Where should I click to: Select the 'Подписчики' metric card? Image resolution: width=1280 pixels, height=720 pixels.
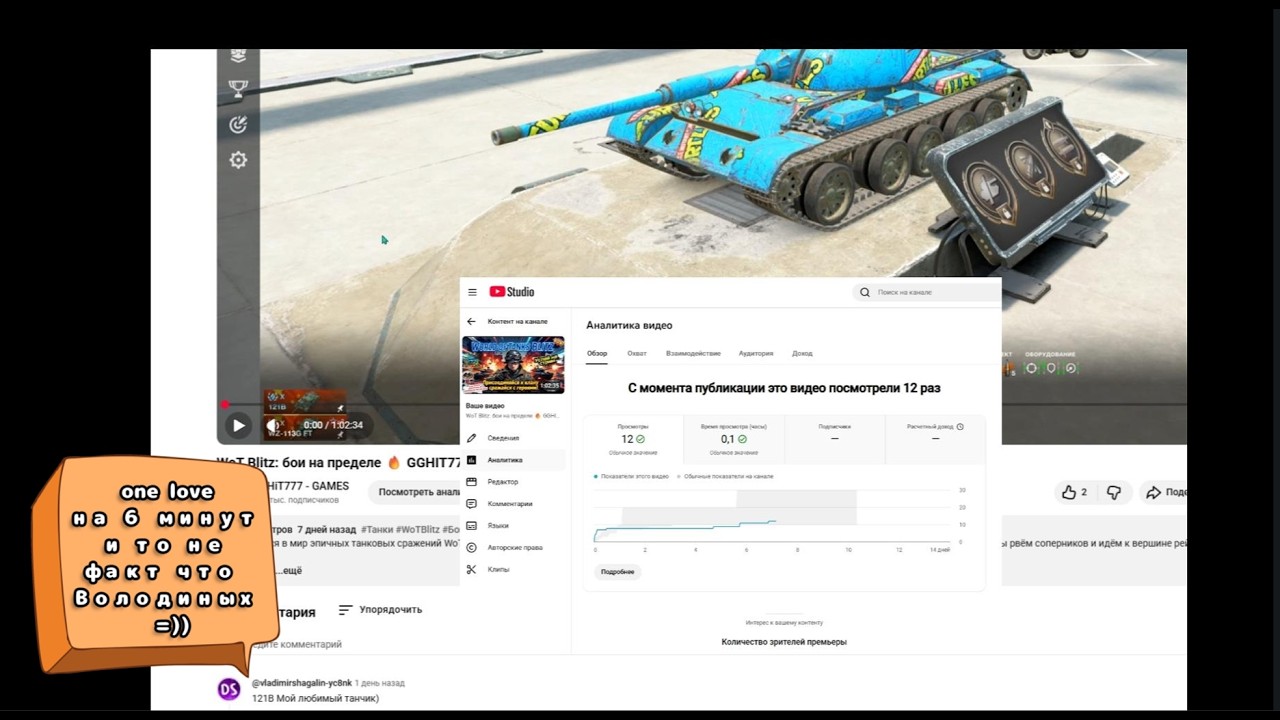click(x=834, y=439)
